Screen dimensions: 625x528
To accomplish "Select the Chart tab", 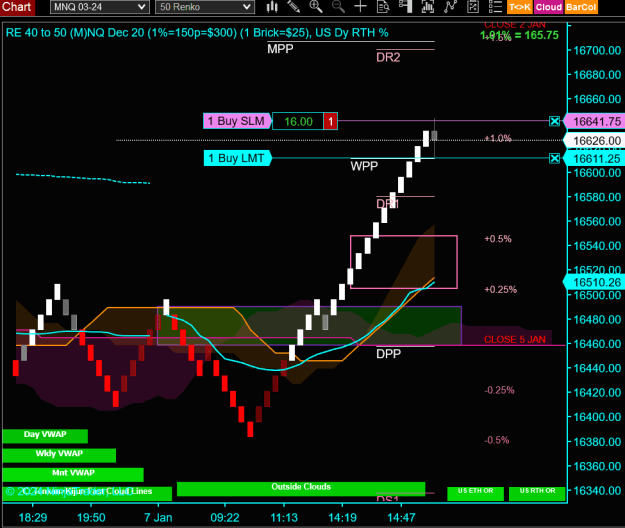I will [x=17, y=7].
